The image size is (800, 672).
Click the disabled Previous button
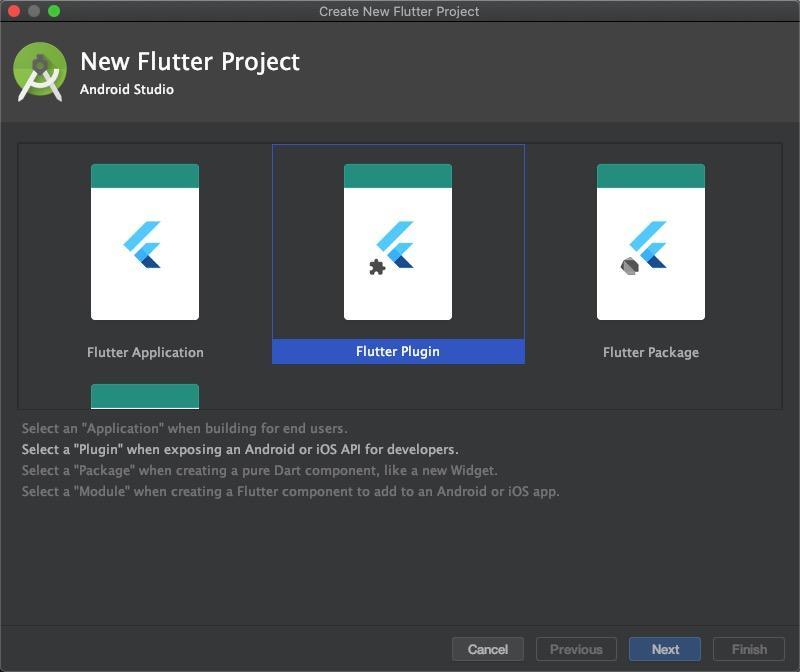tap(576, 649)
